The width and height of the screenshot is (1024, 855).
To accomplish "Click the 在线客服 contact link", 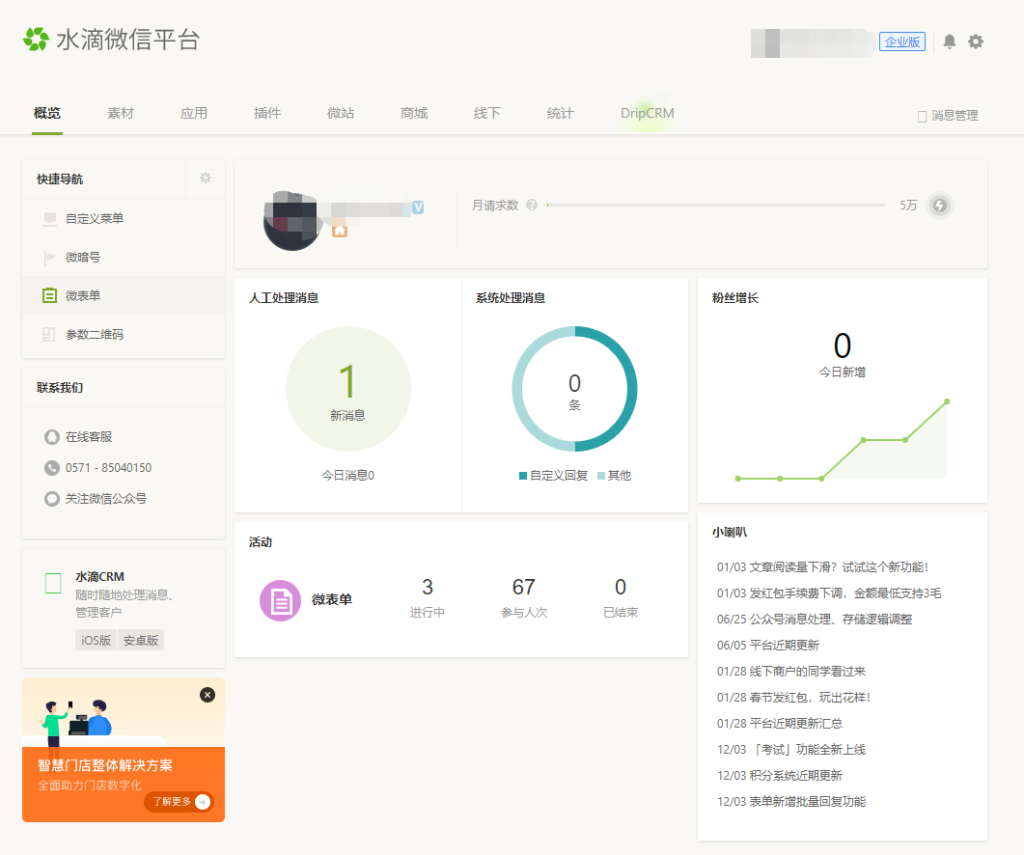I will [x=88, y=437].
